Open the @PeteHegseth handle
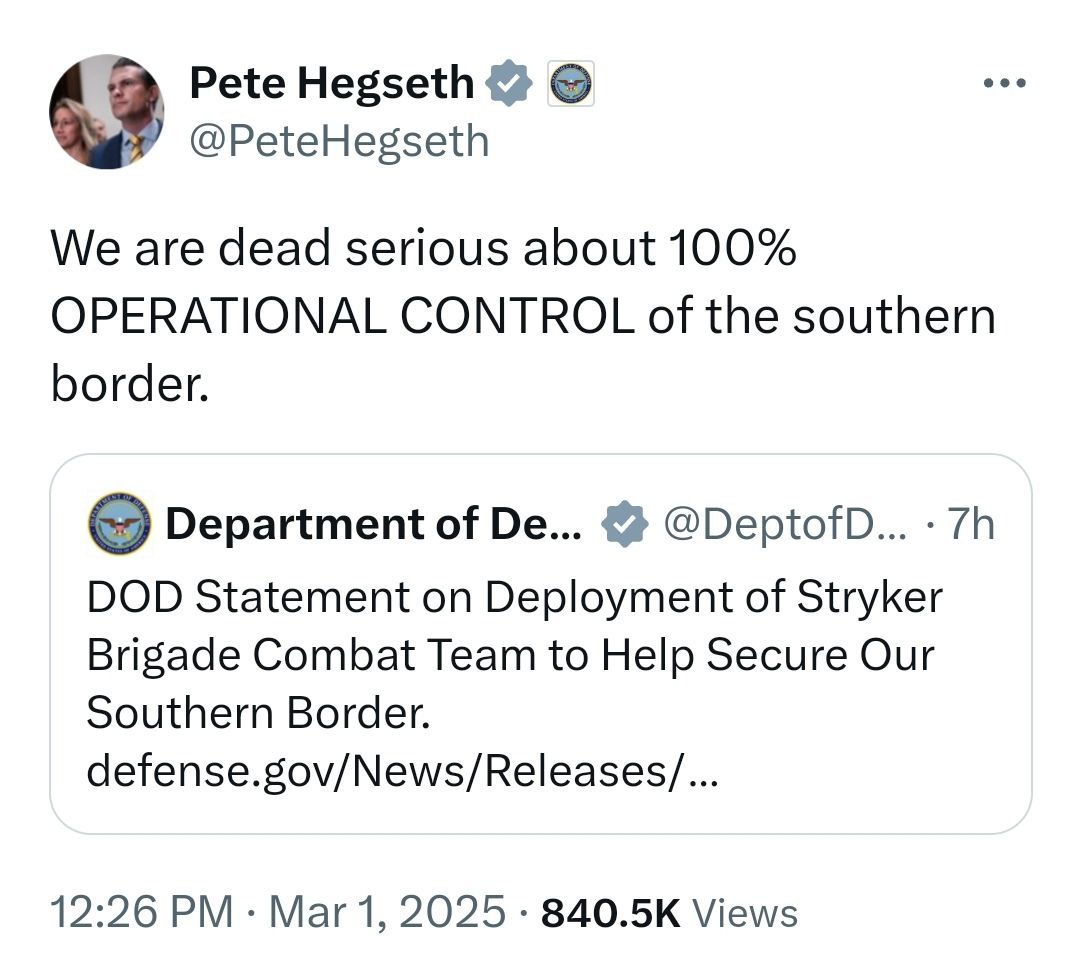The image size is (1080, 980). pos(339,141)
